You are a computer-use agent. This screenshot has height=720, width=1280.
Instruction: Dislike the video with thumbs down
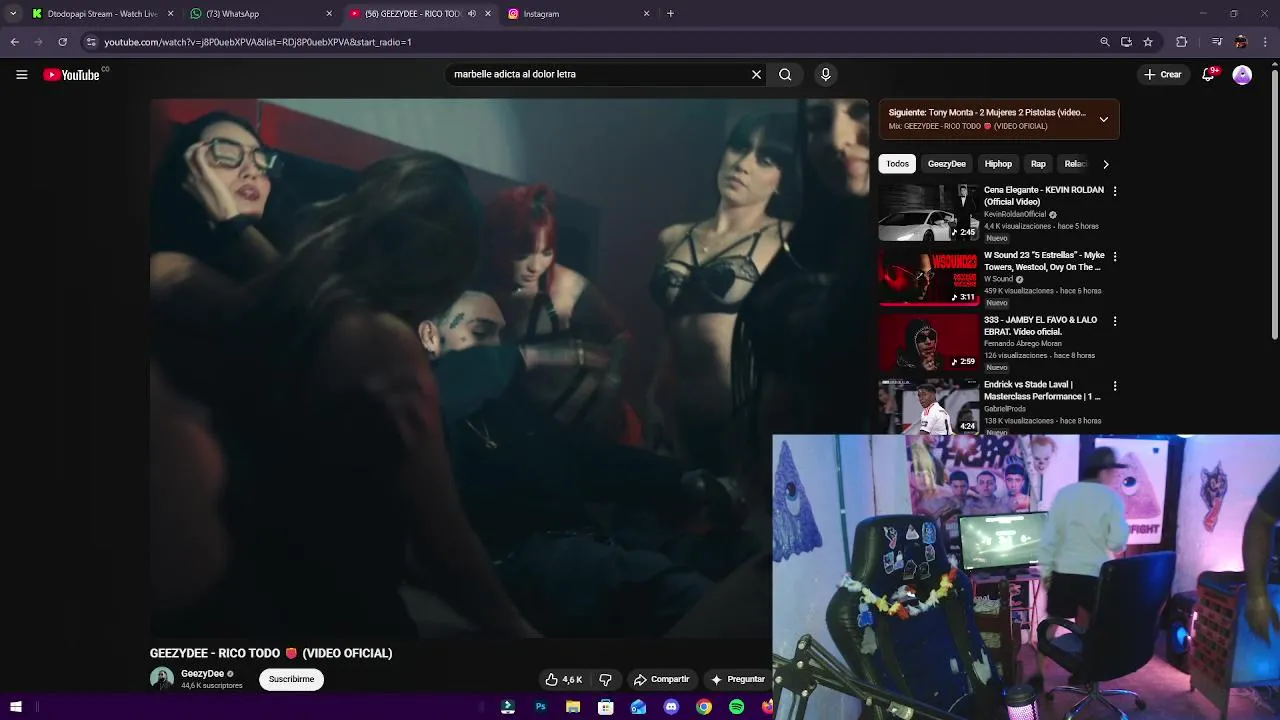pyautogui.click(x=605, y=679)
